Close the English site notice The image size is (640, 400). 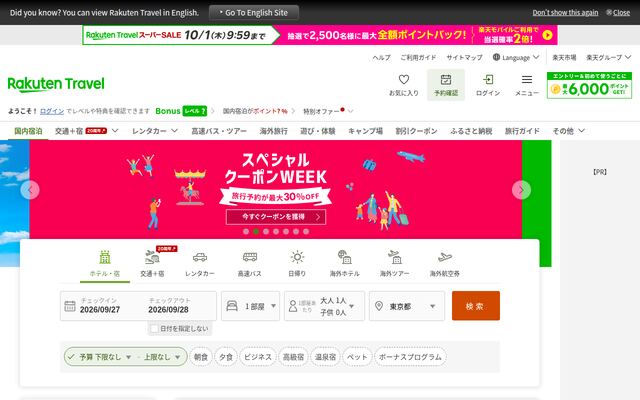[618, 13]
